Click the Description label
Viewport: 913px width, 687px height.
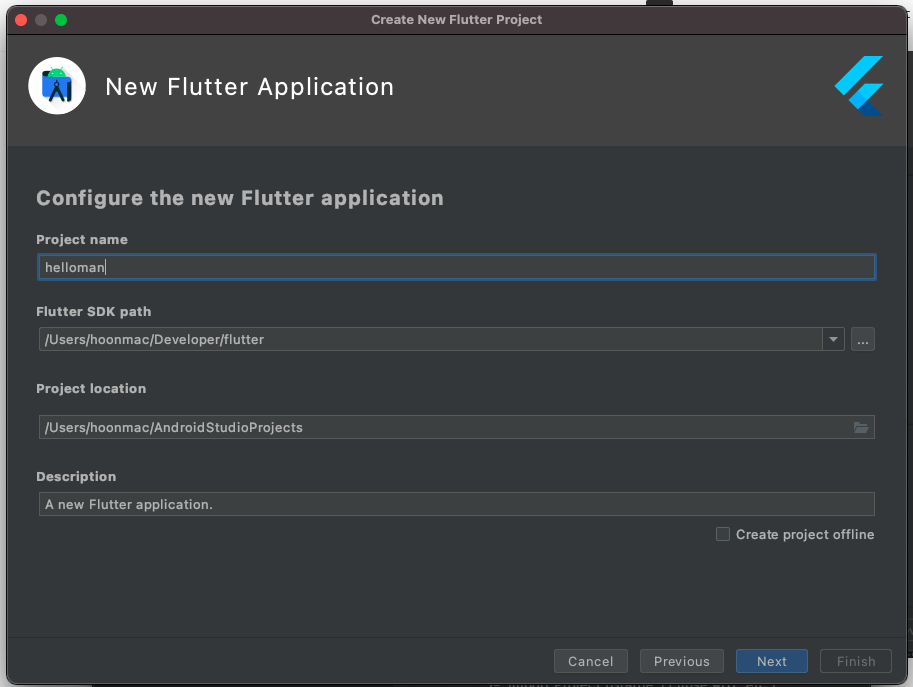click(x=76, y=476)
